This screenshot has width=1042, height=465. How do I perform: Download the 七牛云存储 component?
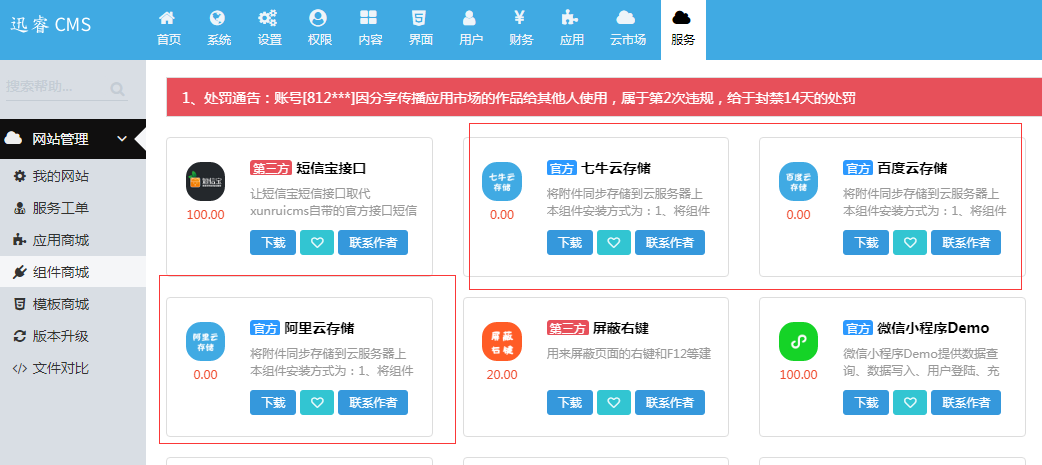click(x=570, y=242)
